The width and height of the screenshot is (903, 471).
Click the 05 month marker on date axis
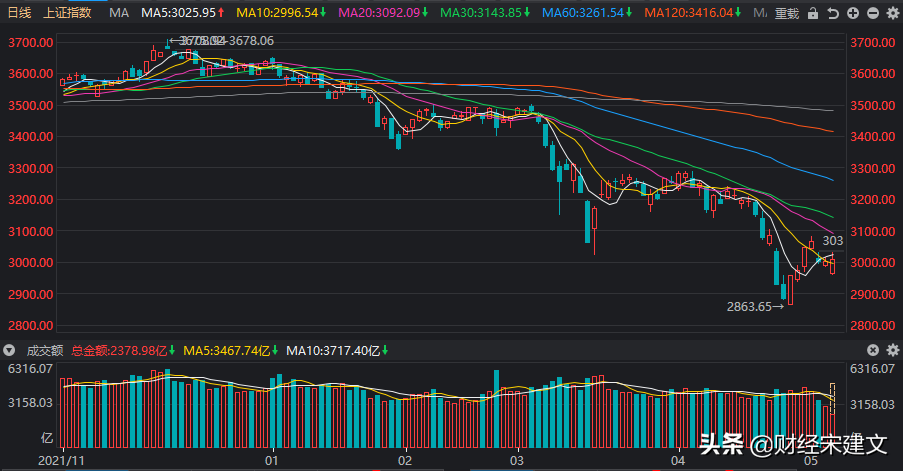tap(810, 461)
